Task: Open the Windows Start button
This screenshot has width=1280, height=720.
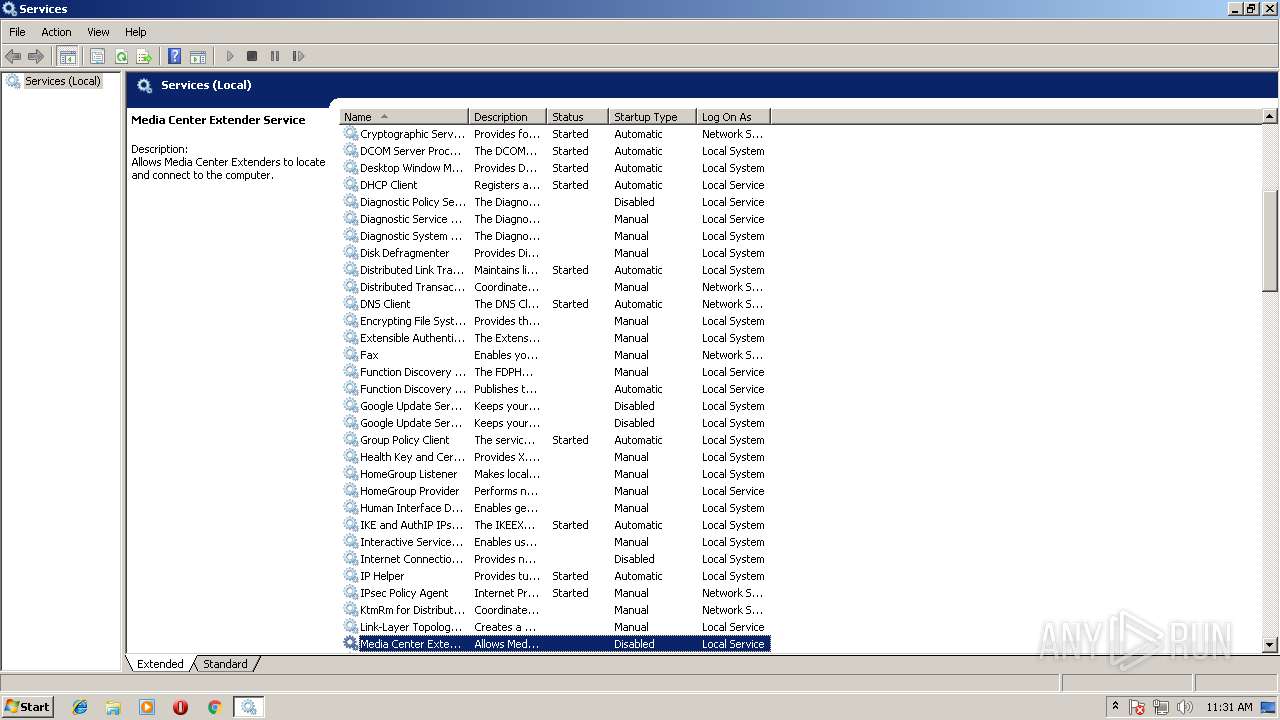Action: (x=28, y=706)
